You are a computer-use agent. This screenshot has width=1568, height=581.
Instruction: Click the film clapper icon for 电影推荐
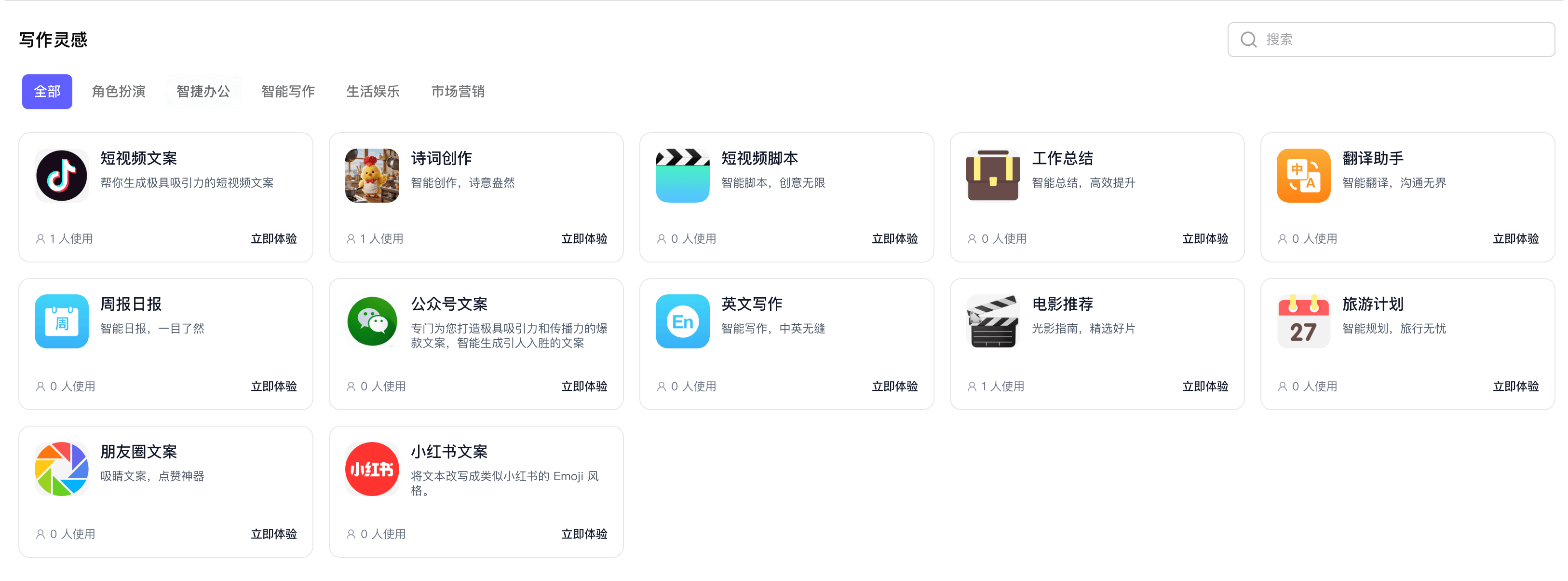tap(993, 321)
